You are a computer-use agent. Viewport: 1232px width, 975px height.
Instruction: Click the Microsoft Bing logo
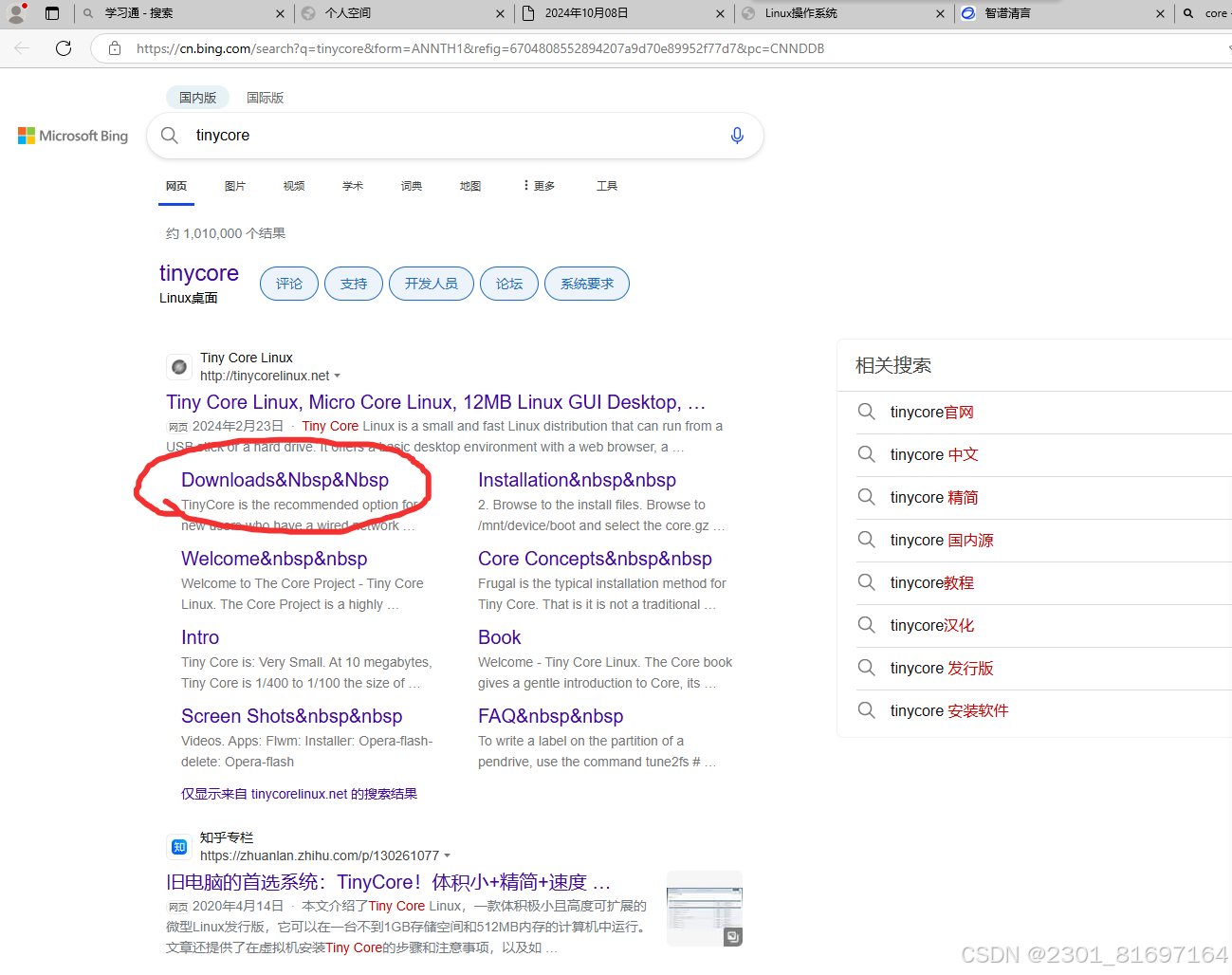pyautogui.click(x=73, y=136)
